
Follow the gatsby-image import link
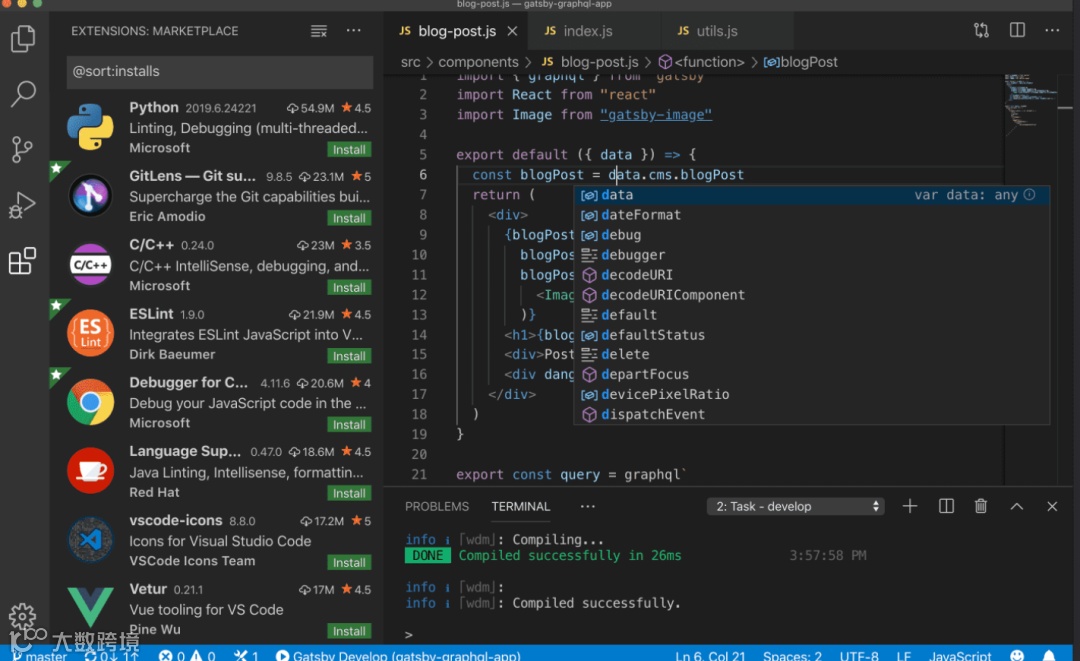click(656, 114)
